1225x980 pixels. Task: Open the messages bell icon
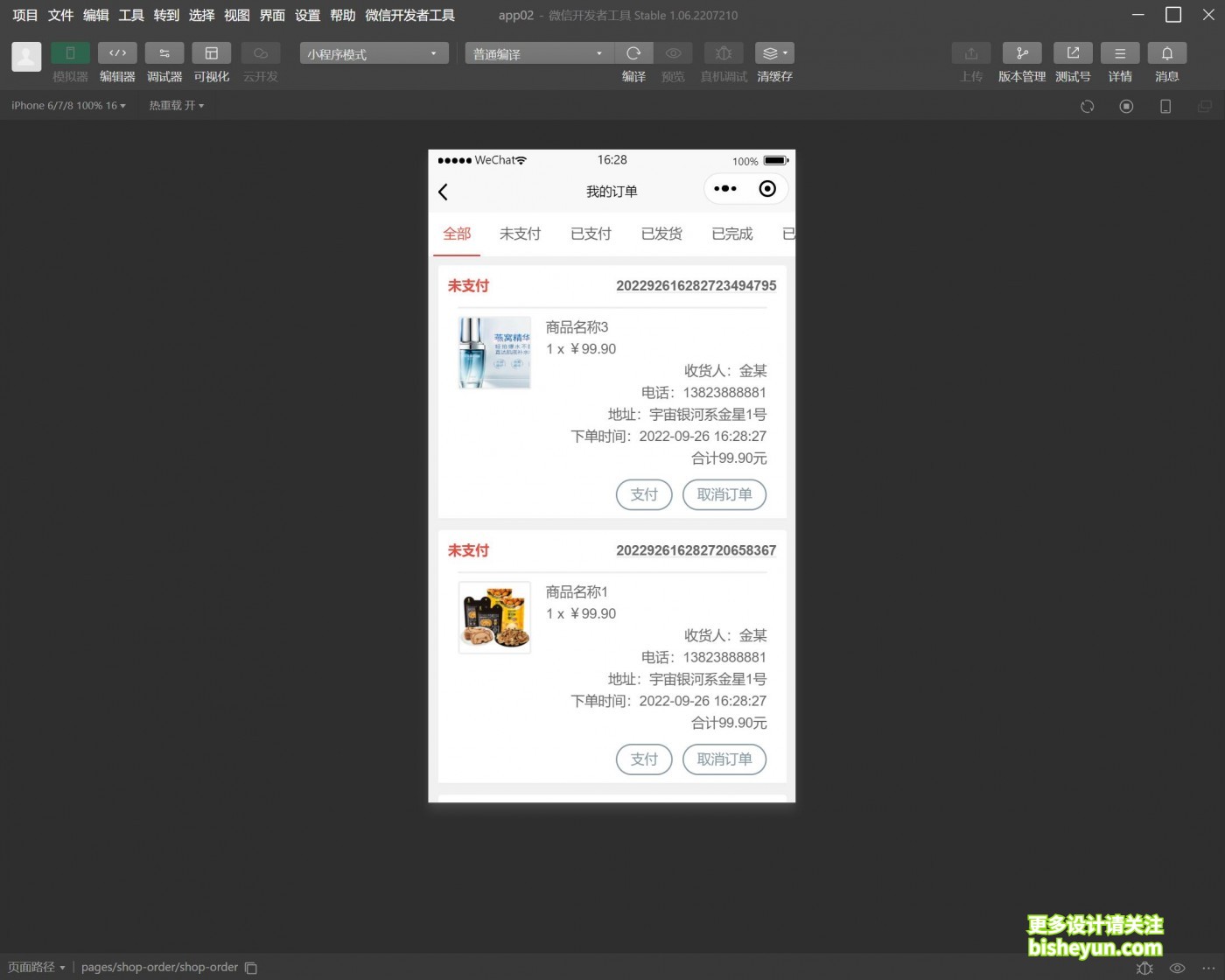(1166, 53)
